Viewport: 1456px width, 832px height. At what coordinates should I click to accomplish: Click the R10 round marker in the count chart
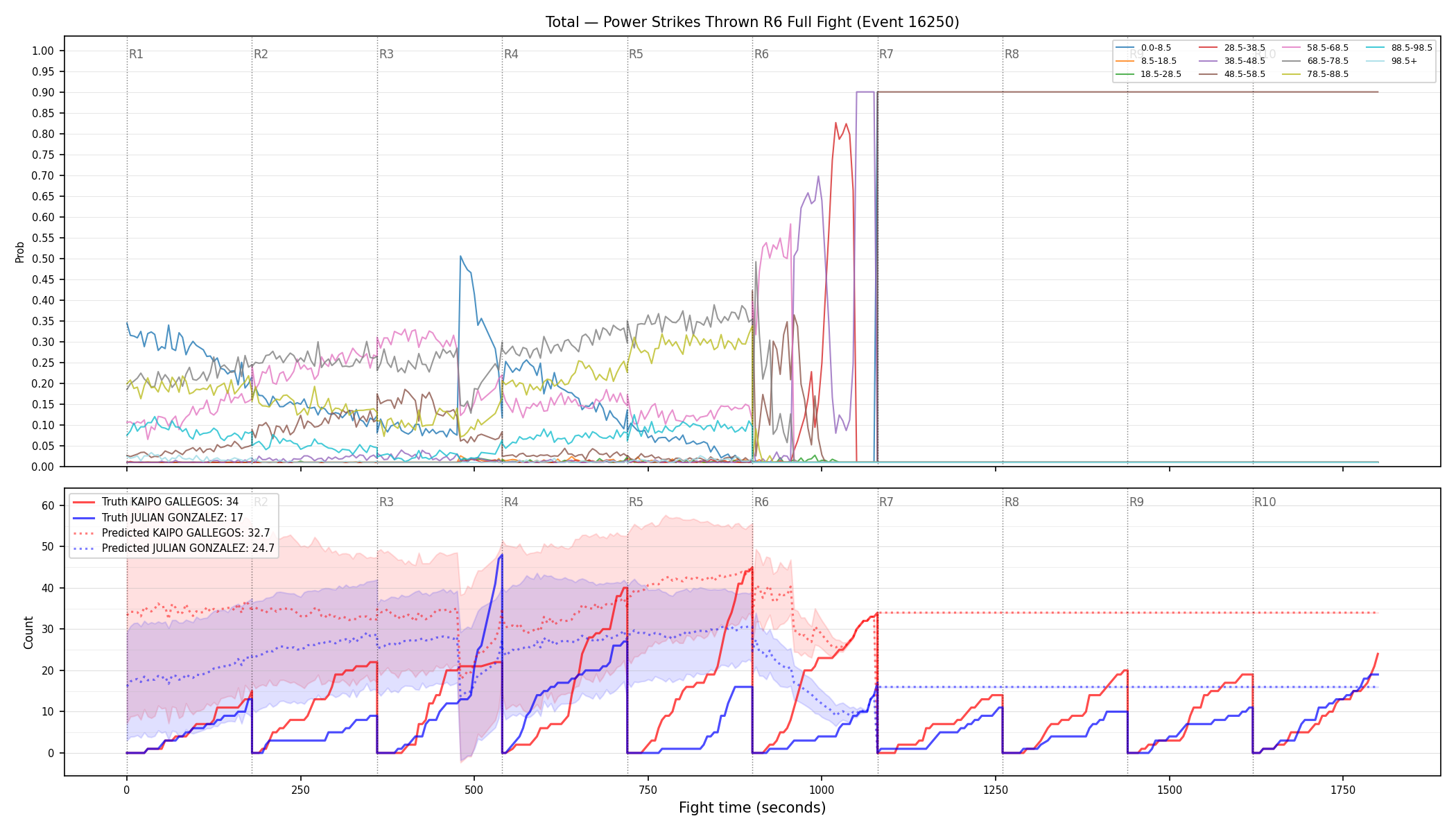click(1265, 502)
